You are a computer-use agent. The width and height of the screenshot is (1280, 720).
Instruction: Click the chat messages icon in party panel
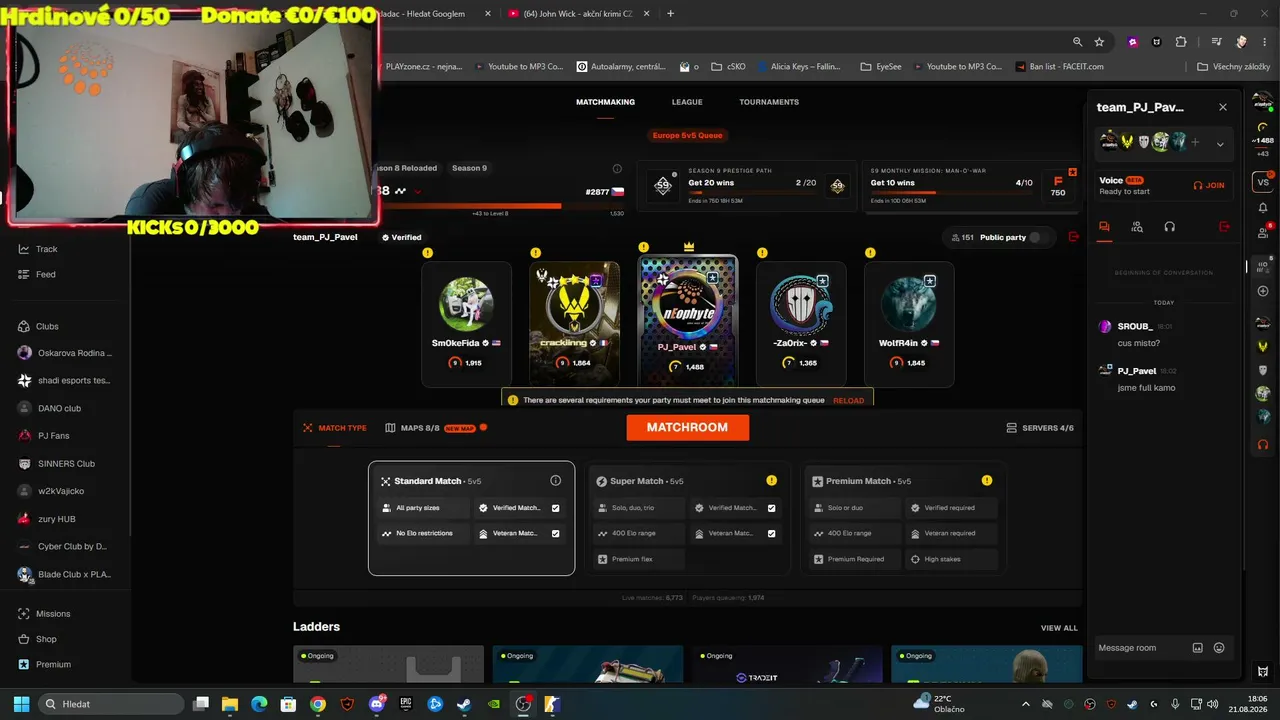pos(1104,227)
